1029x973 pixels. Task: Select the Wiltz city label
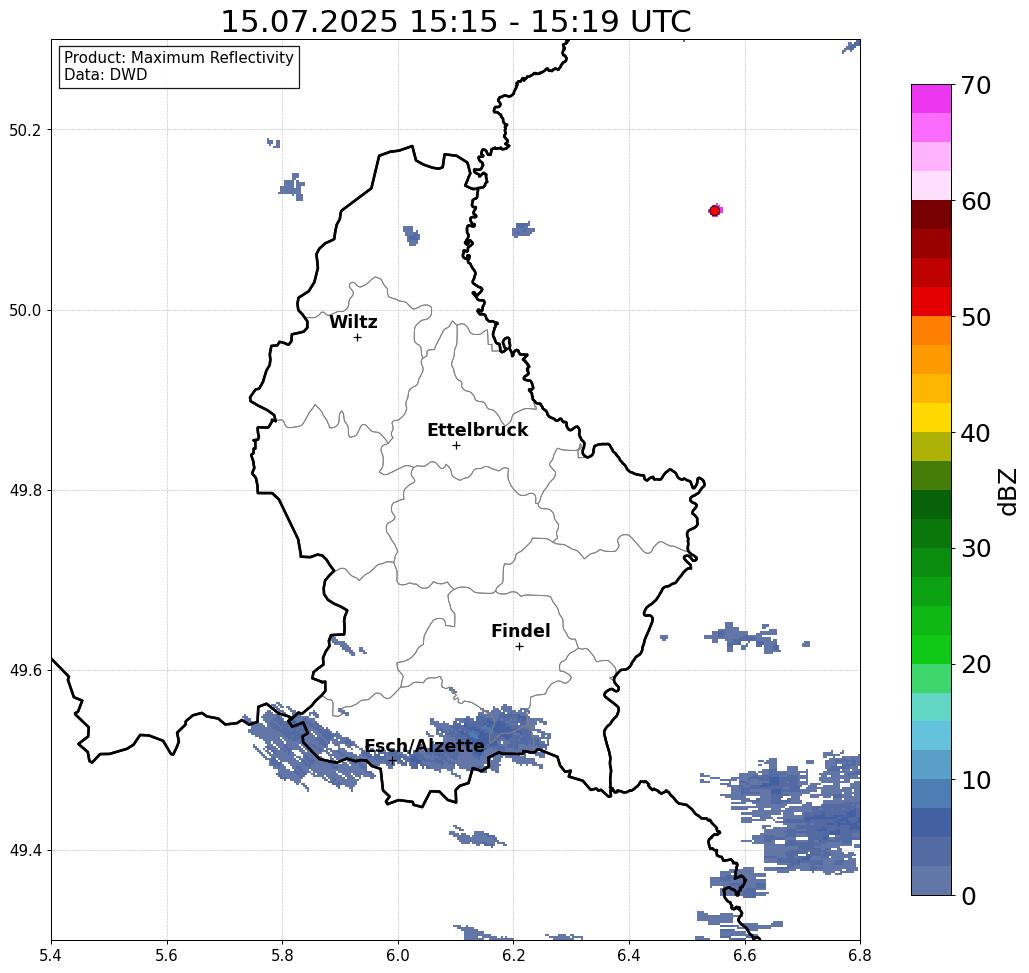coord(353,322)
